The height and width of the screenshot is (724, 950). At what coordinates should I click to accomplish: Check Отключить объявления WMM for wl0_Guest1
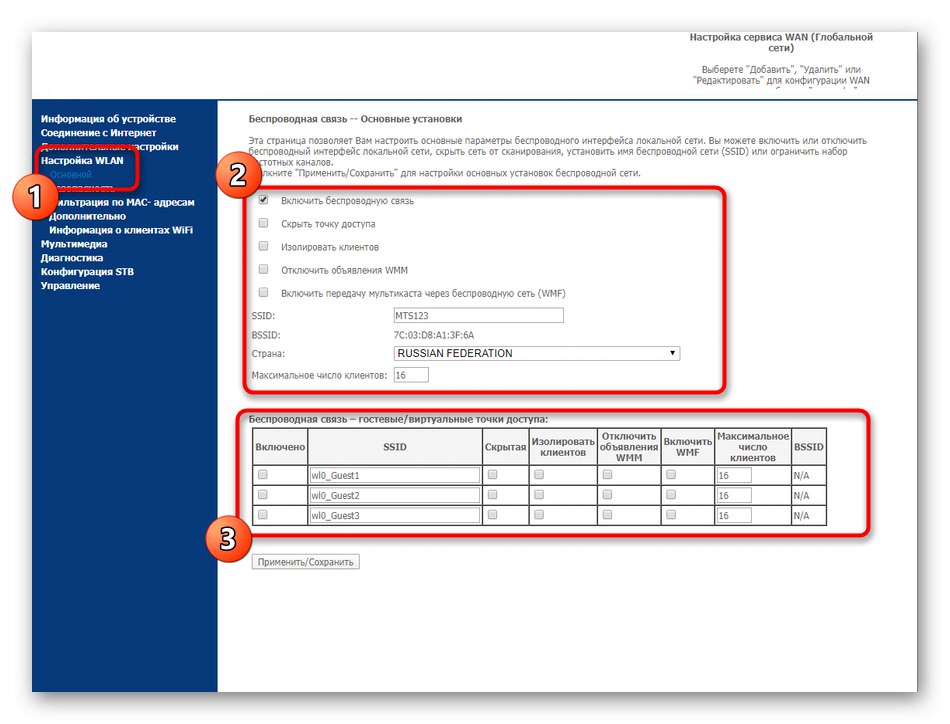click(x=607, y=475)
